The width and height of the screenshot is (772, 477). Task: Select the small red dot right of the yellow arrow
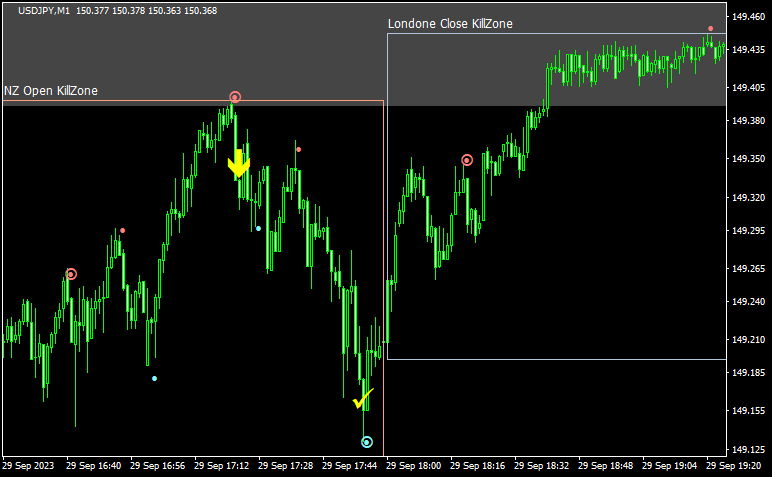[298, 149]
